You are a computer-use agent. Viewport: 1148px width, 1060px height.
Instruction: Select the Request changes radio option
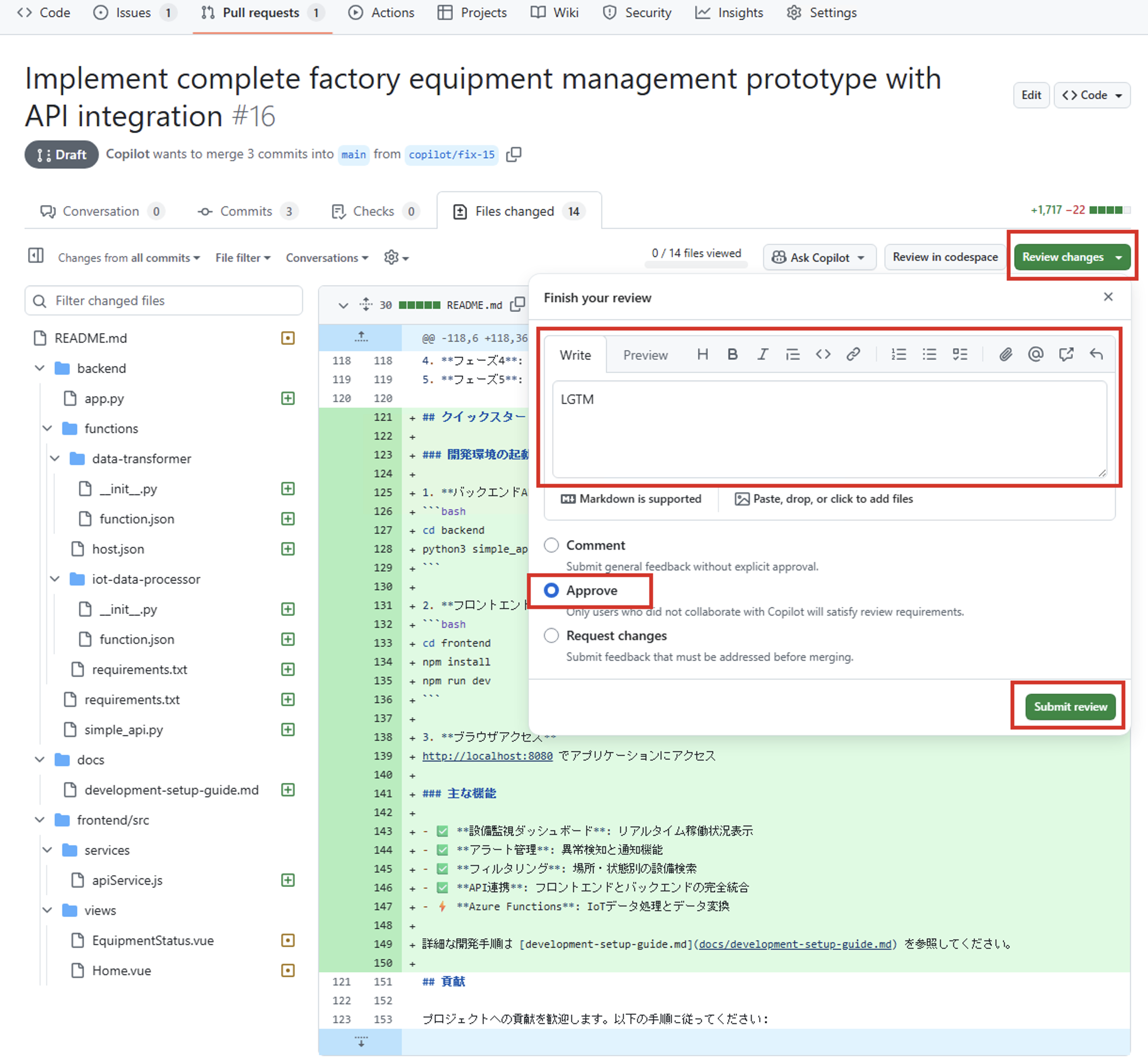click(551, 635)
